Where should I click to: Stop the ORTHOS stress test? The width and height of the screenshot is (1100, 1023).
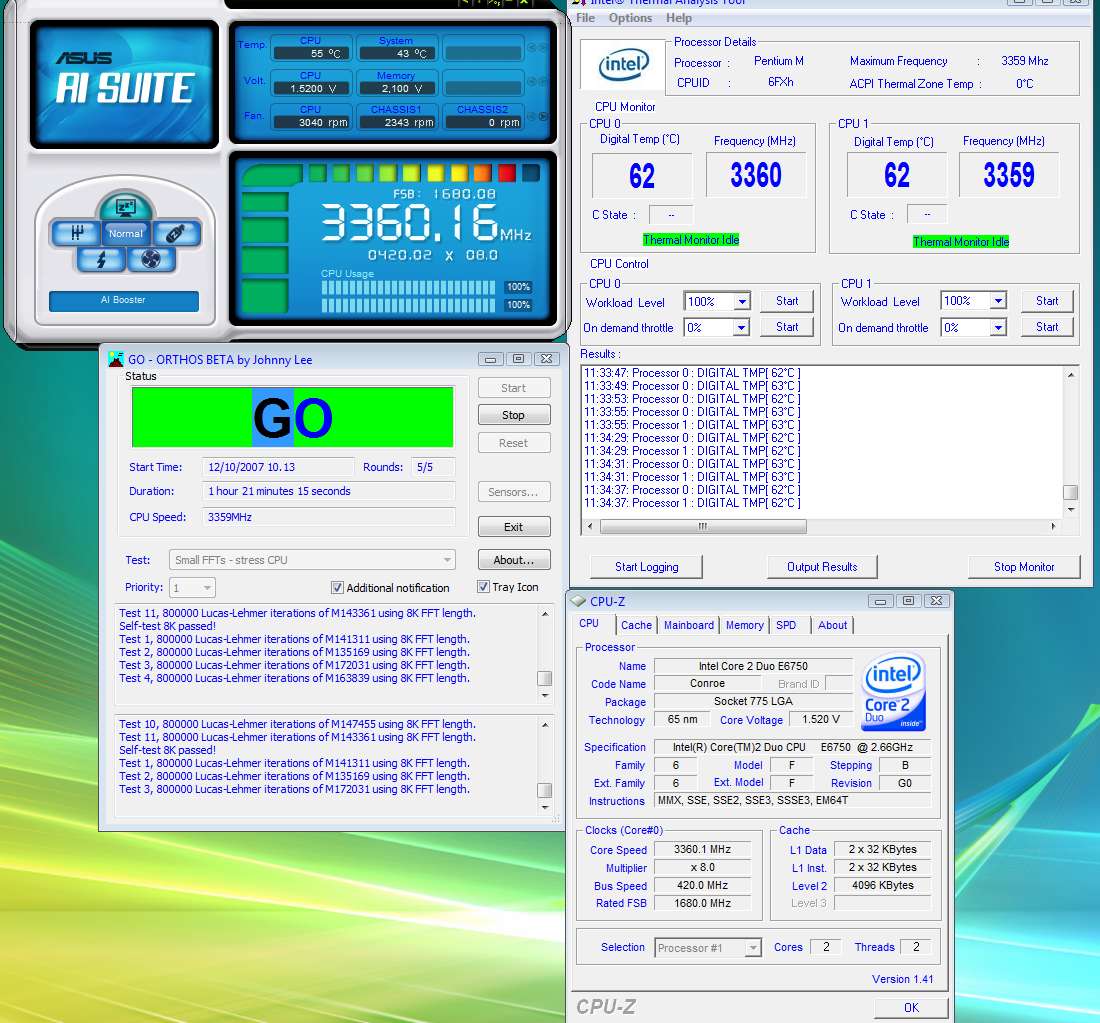pos(514,415)
